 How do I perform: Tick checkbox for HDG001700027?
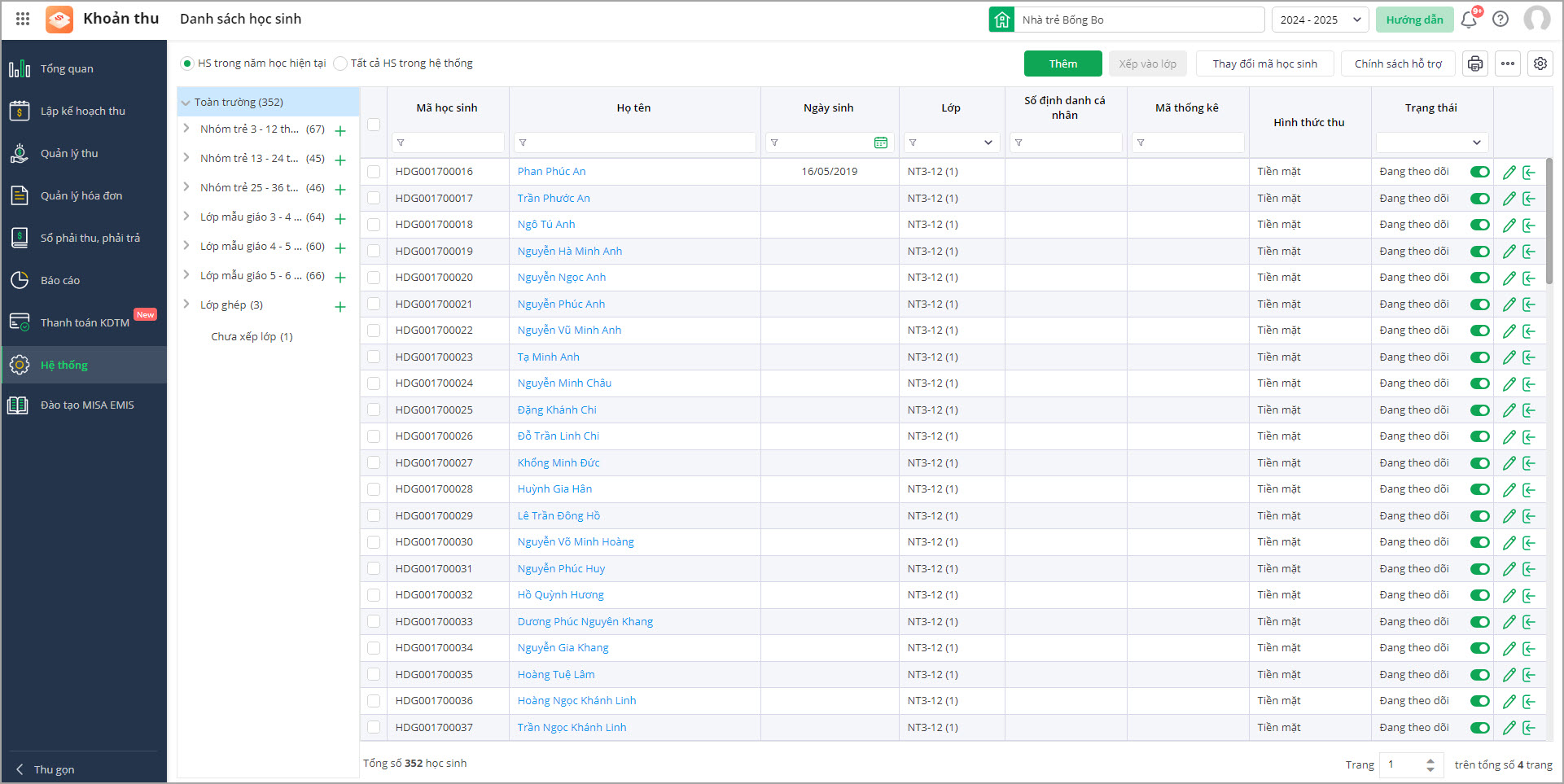[374, 462]
